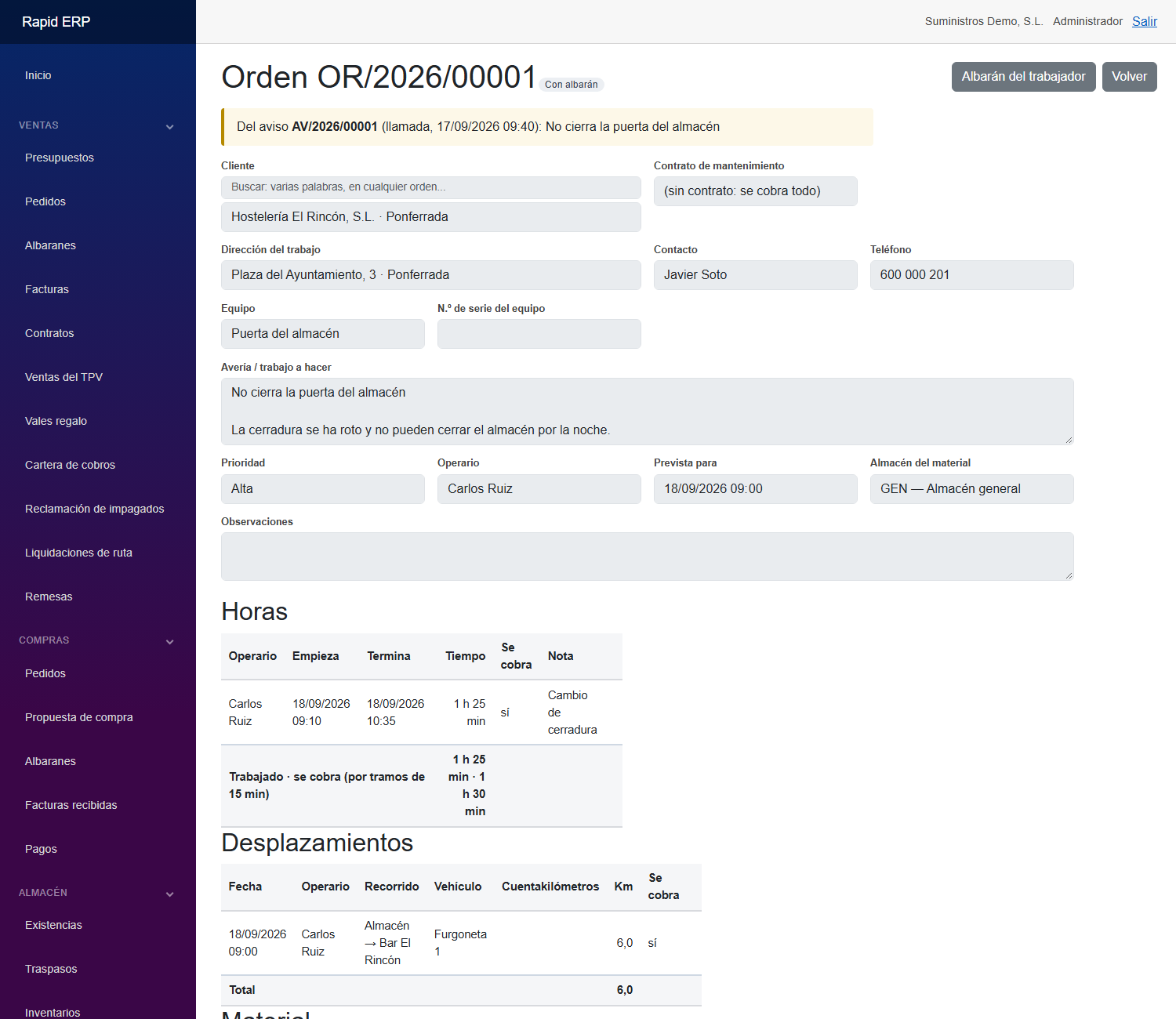Image resolution: width=1176 pixels, height=1019 pixels.
Task: Open the Prioridad dropdown showing Alta
Action: tap(323, 489)
